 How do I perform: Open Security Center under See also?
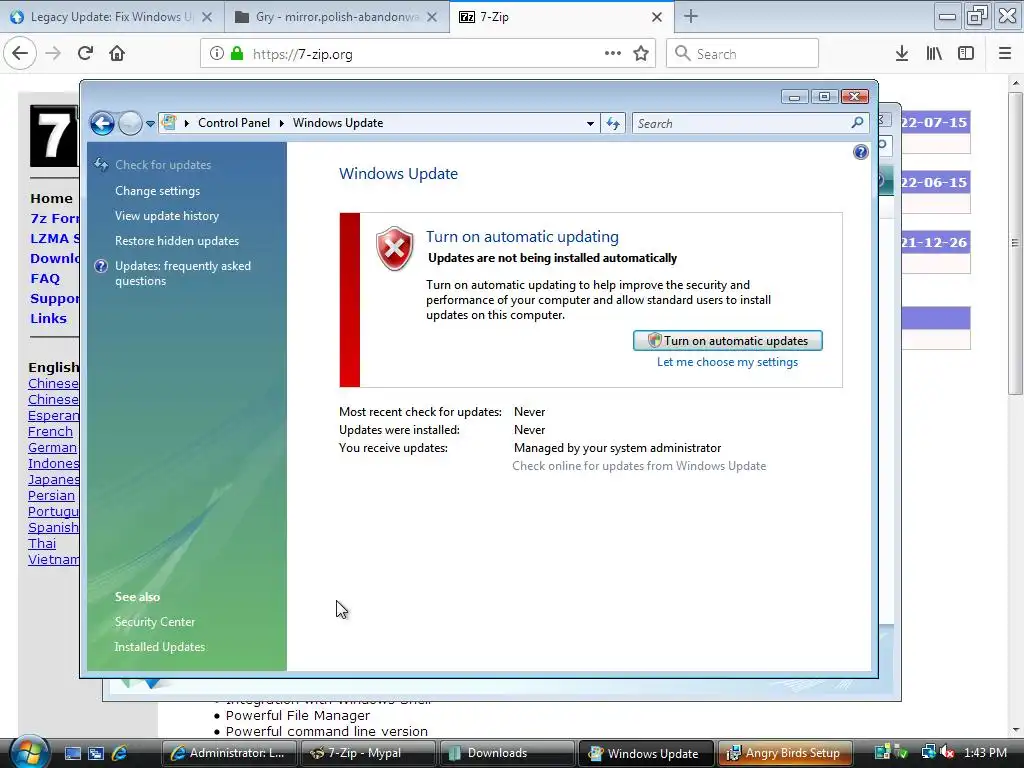[155, 622]
